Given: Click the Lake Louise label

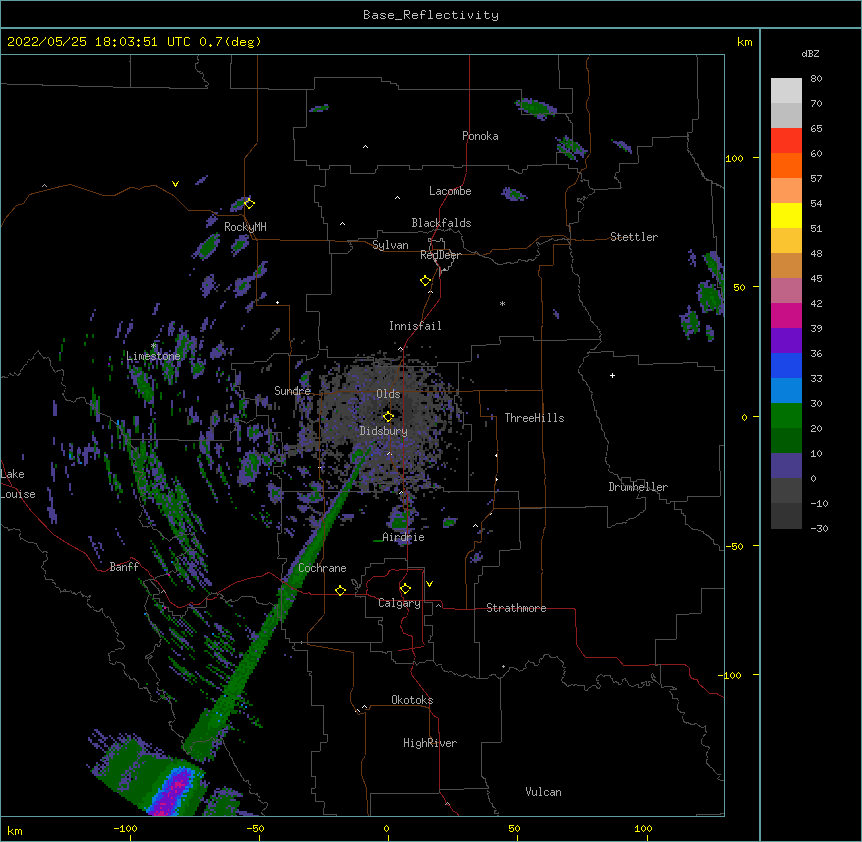Looking at the screenshot, I should (x=16, y=484).
